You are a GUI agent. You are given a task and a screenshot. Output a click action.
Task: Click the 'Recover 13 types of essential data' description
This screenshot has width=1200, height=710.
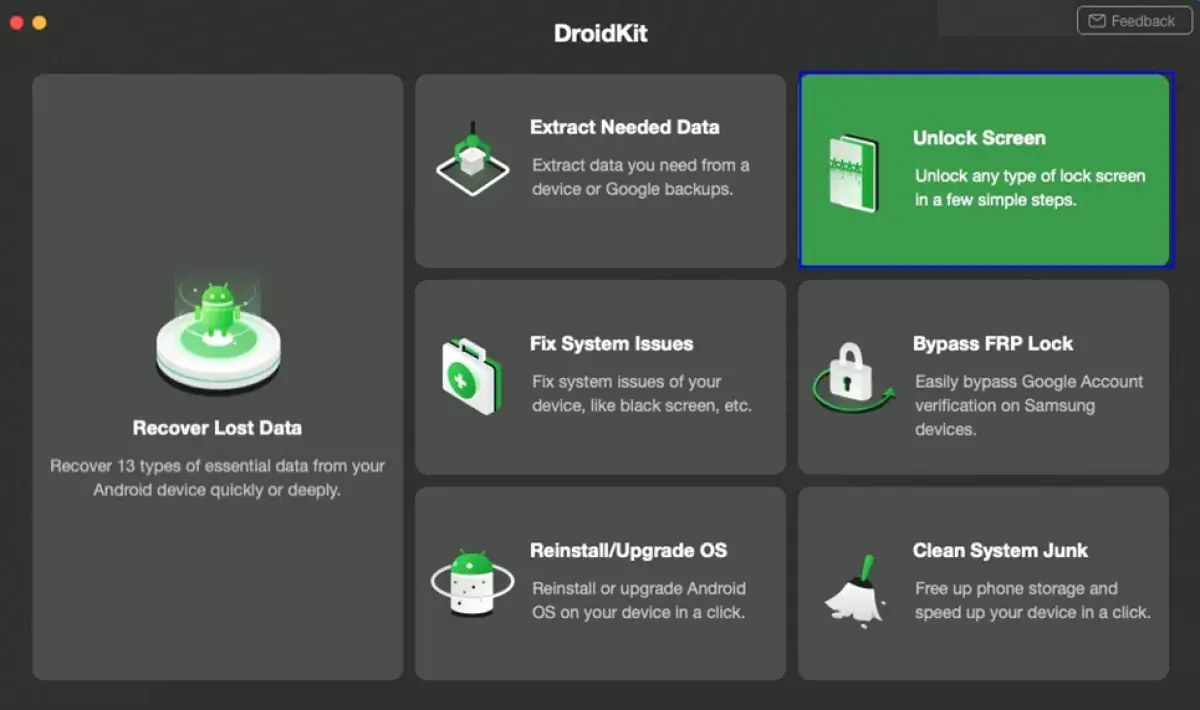tap(217, 478)
